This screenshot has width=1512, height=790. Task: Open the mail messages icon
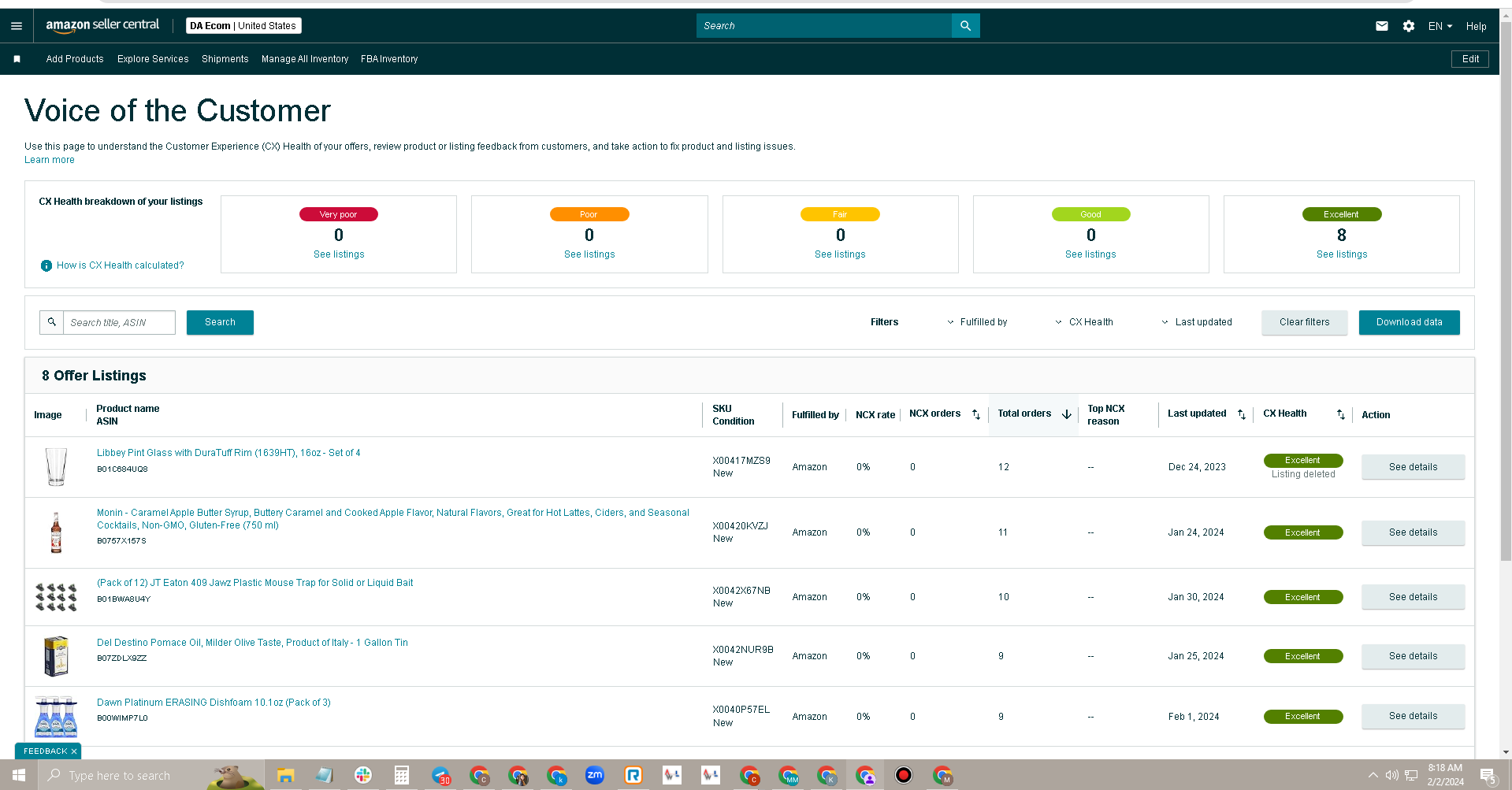[x=1381, y=26]
